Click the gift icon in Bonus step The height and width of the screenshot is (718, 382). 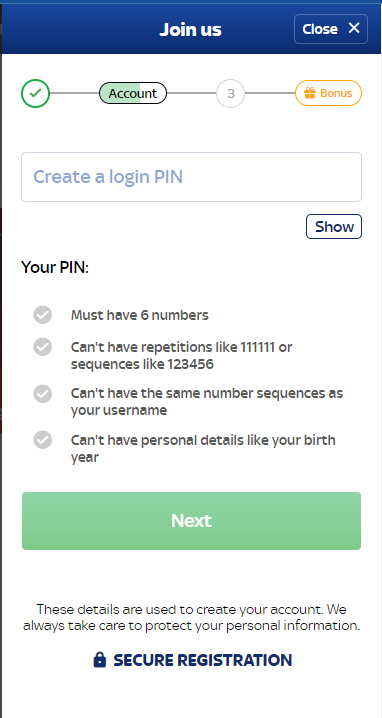310,93
